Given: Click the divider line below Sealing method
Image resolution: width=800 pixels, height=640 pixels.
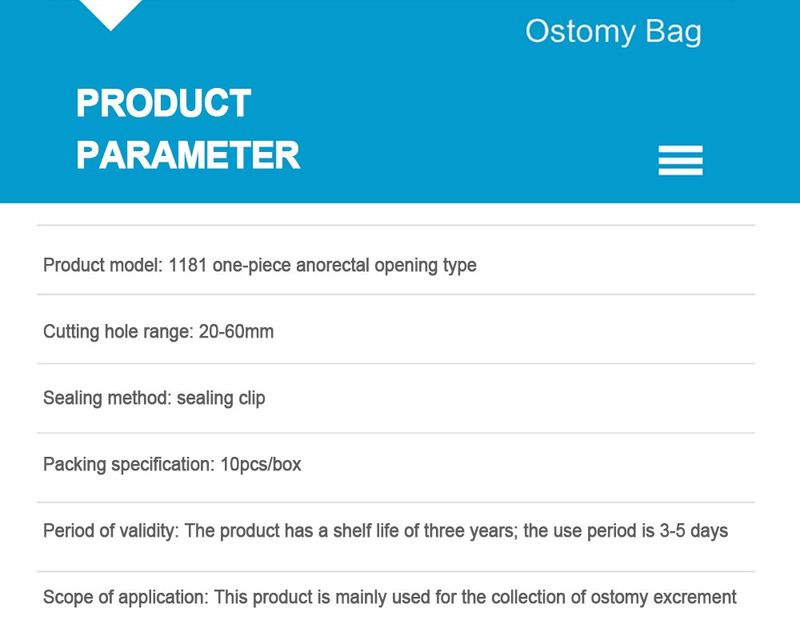Looking at the screenshot, I should tap(396, 433).
